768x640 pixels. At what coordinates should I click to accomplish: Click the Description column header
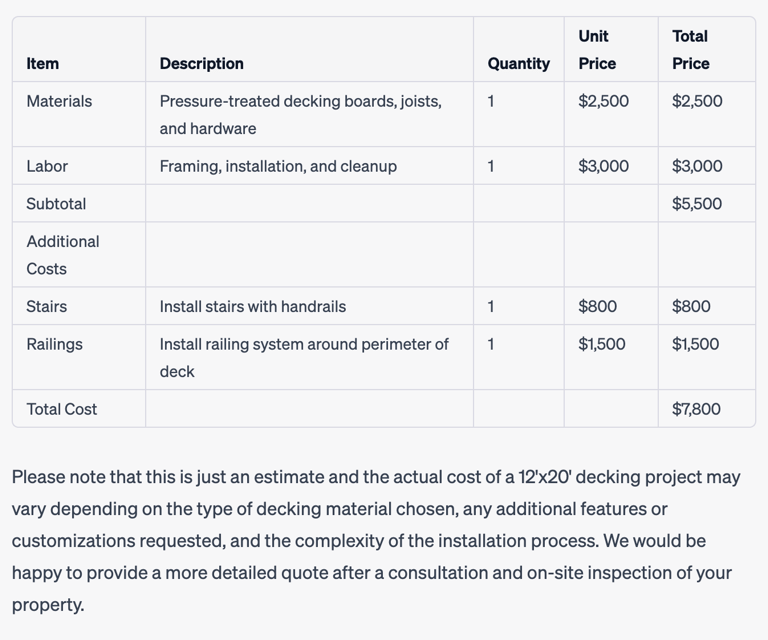(201, 64)
